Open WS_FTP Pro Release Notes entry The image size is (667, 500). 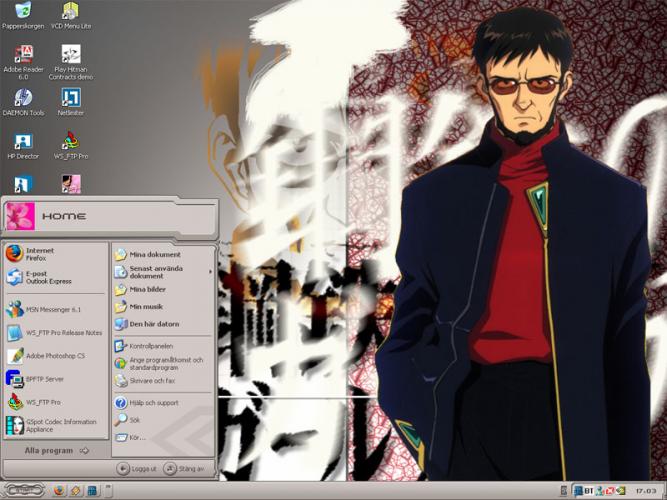point(55,333)
